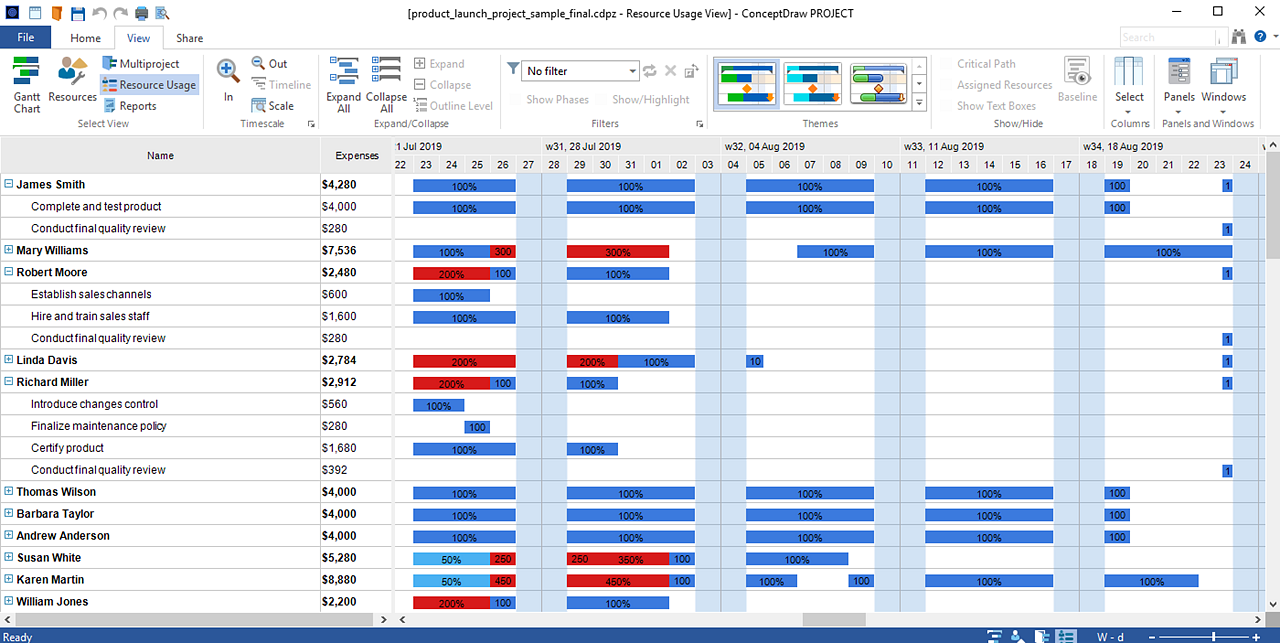Zoom Out on the timescale
The height and width of the screenshot is (643, 1280).
(269, 64)
